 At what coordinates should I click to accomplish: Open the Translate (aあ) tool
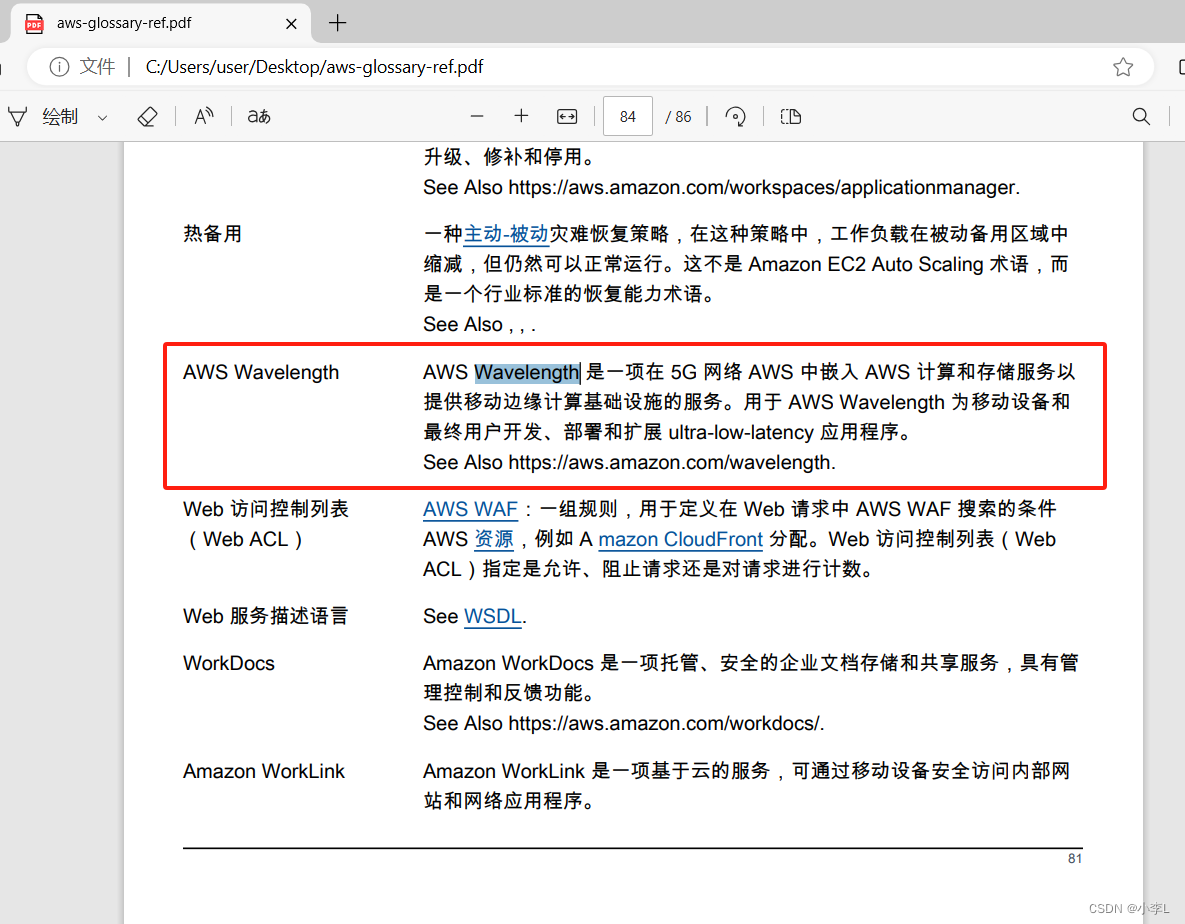(x=259, y=116)
